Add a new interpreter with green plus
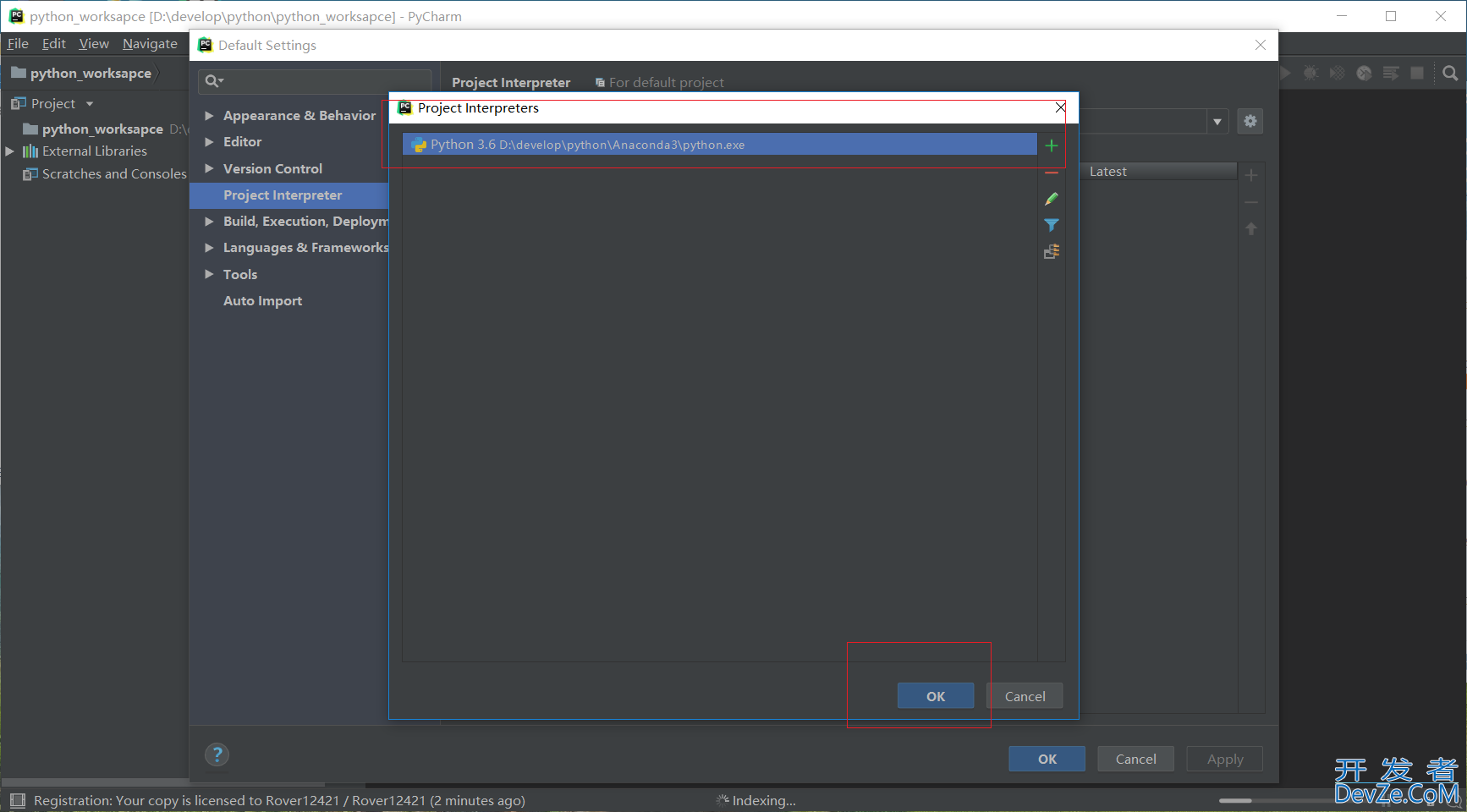The width and height of the screenshot is (1467, 812). 1052,145
